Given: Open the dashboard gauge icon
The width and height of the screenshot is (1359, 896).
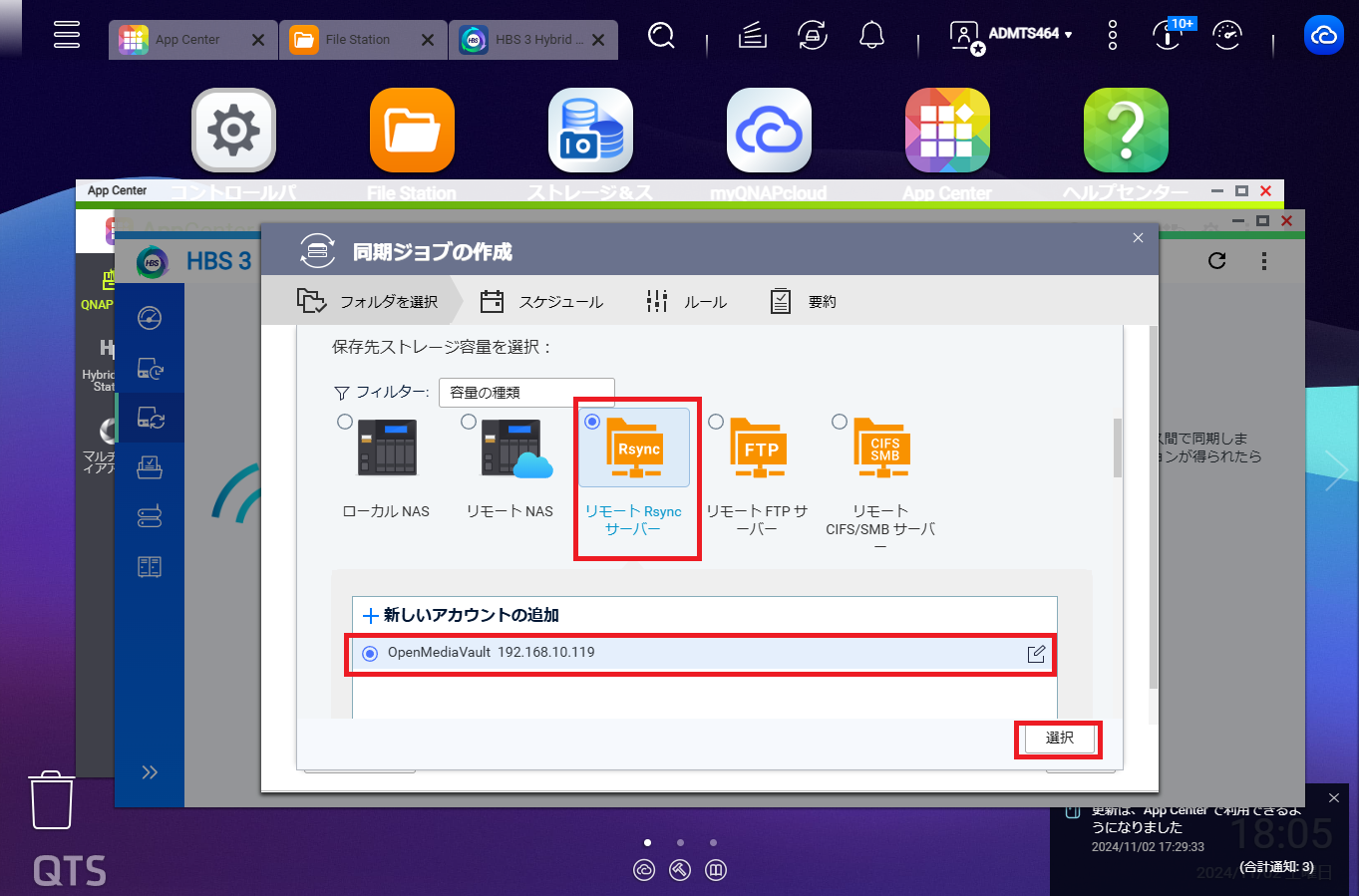Looking at the screenshot, I should 1226,36.
